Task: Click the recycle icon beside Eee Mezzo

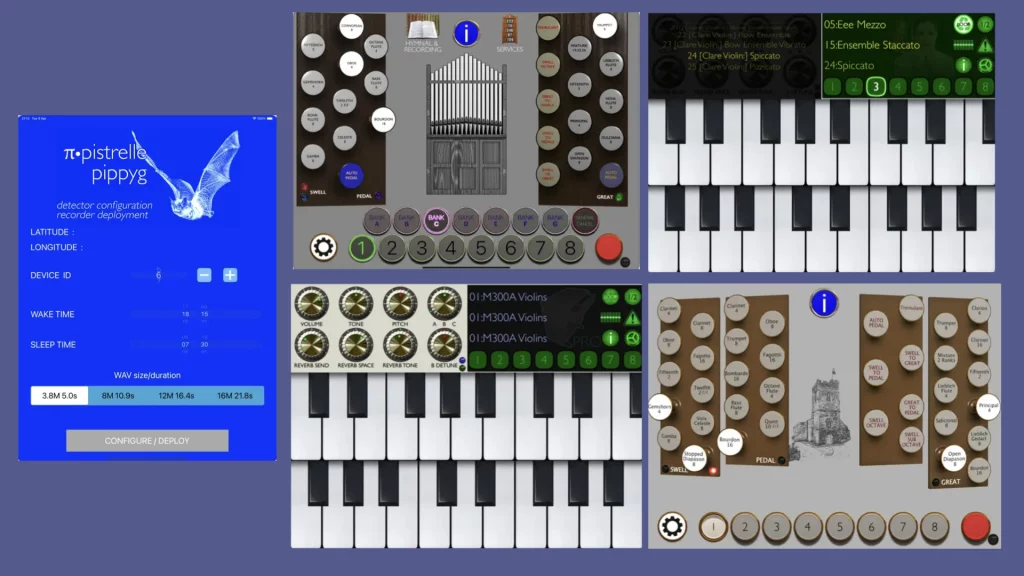Action: point(963,25)
